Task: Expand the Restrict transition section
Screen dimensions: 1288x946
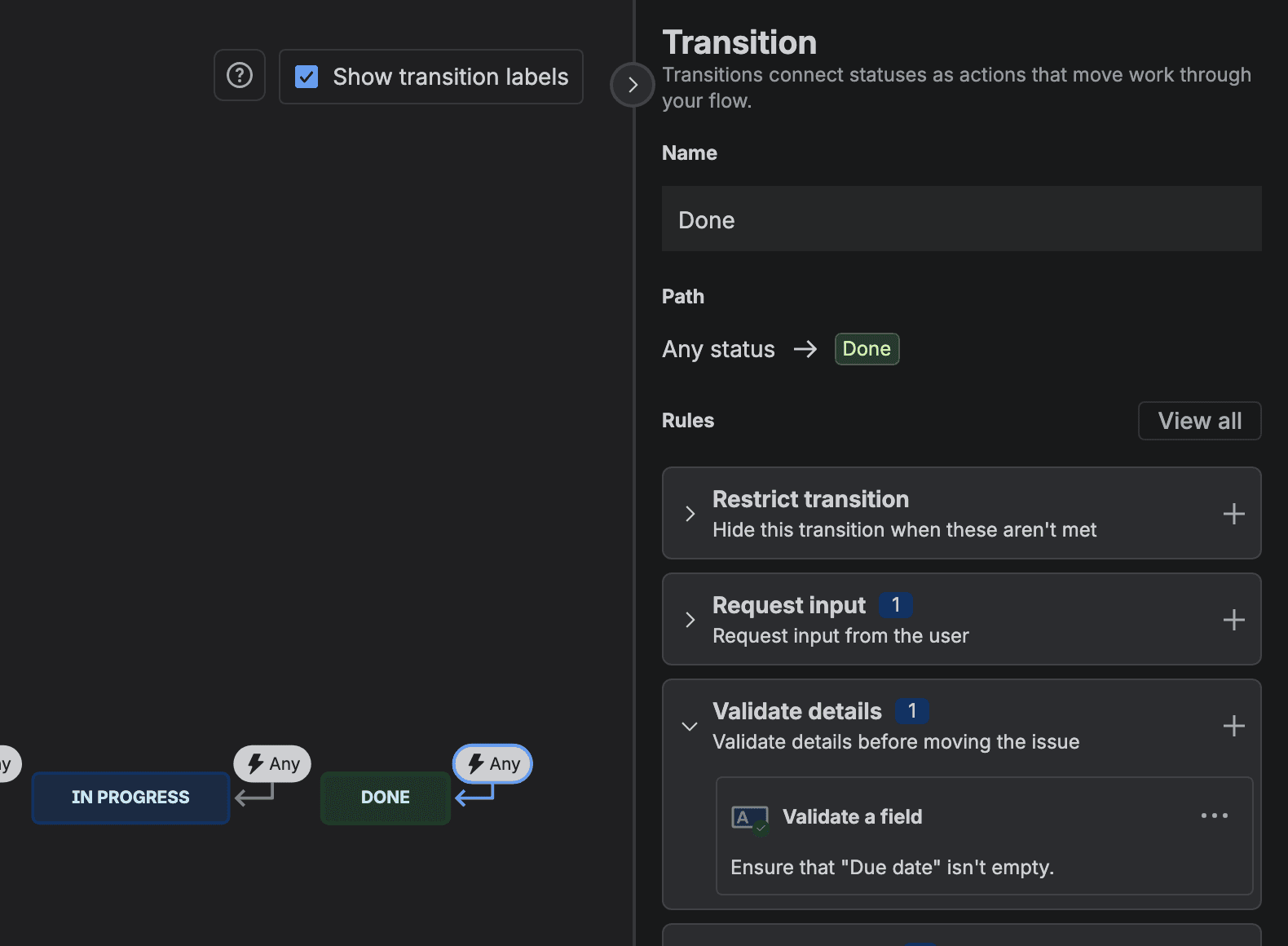Action: pos(690,514)
